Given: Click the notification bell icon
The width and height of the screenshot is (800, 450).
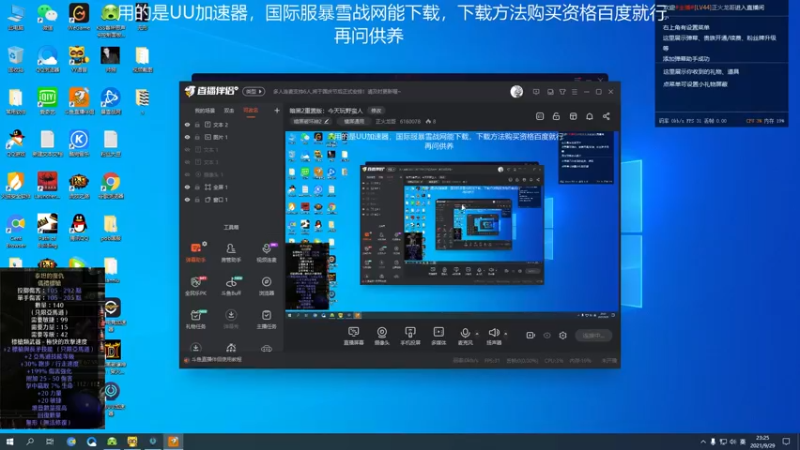Looking at the screenshot, I should click(589, 116).
